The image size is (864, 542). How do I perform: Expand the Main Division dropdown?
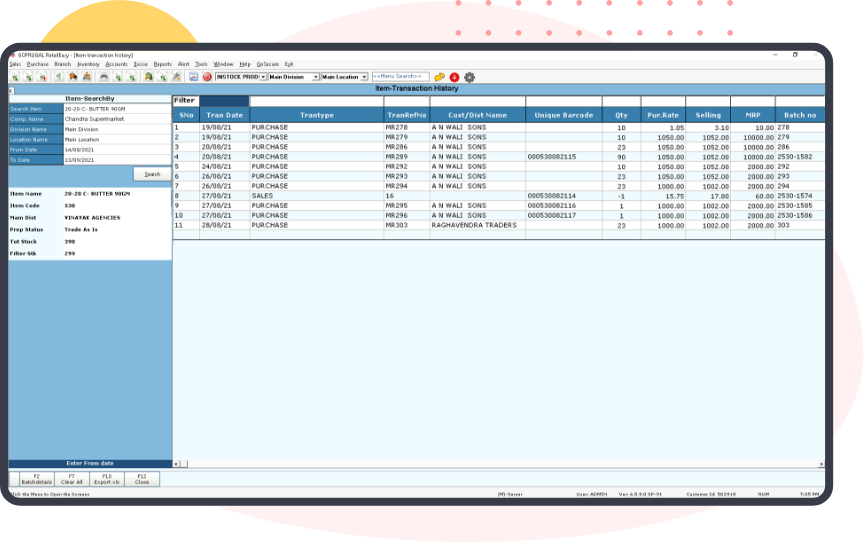(316, 77)
